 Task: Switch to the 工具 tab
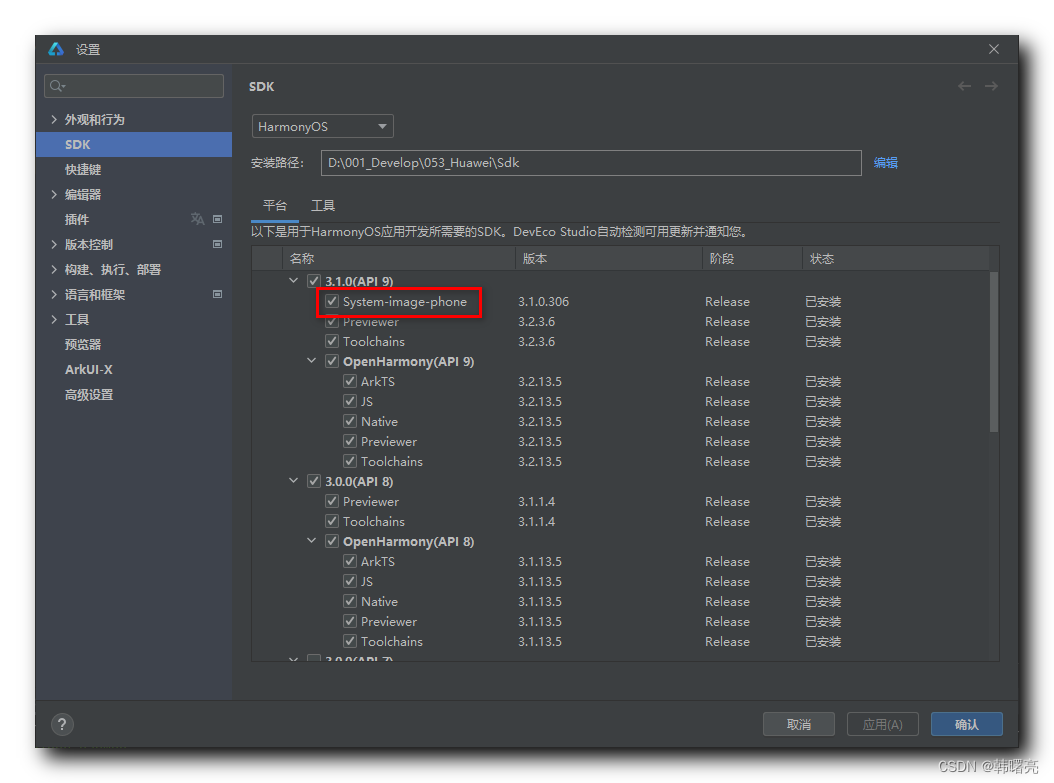tap(323, 206)
